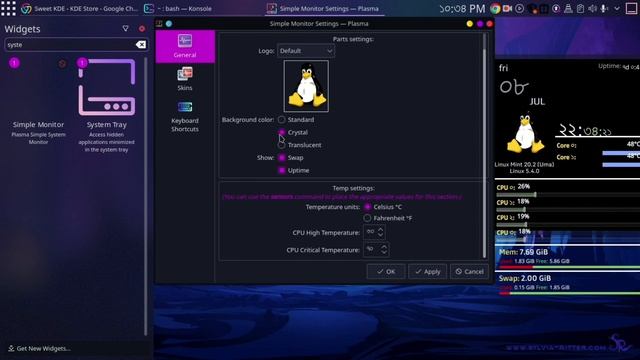
Task: Increase CPU High Temperature with up arrow
Action: click(380, 229)
